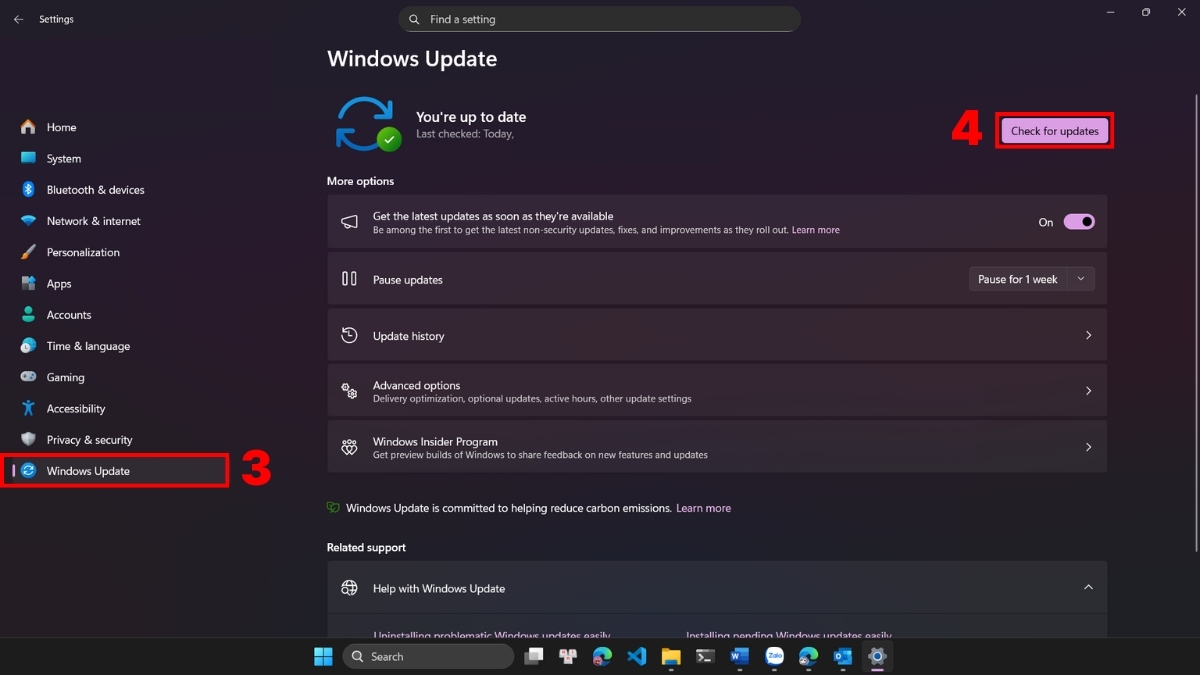Click the search field Find a setting
Viewport: 1200px width, 675px height.
tap(600, 19)
